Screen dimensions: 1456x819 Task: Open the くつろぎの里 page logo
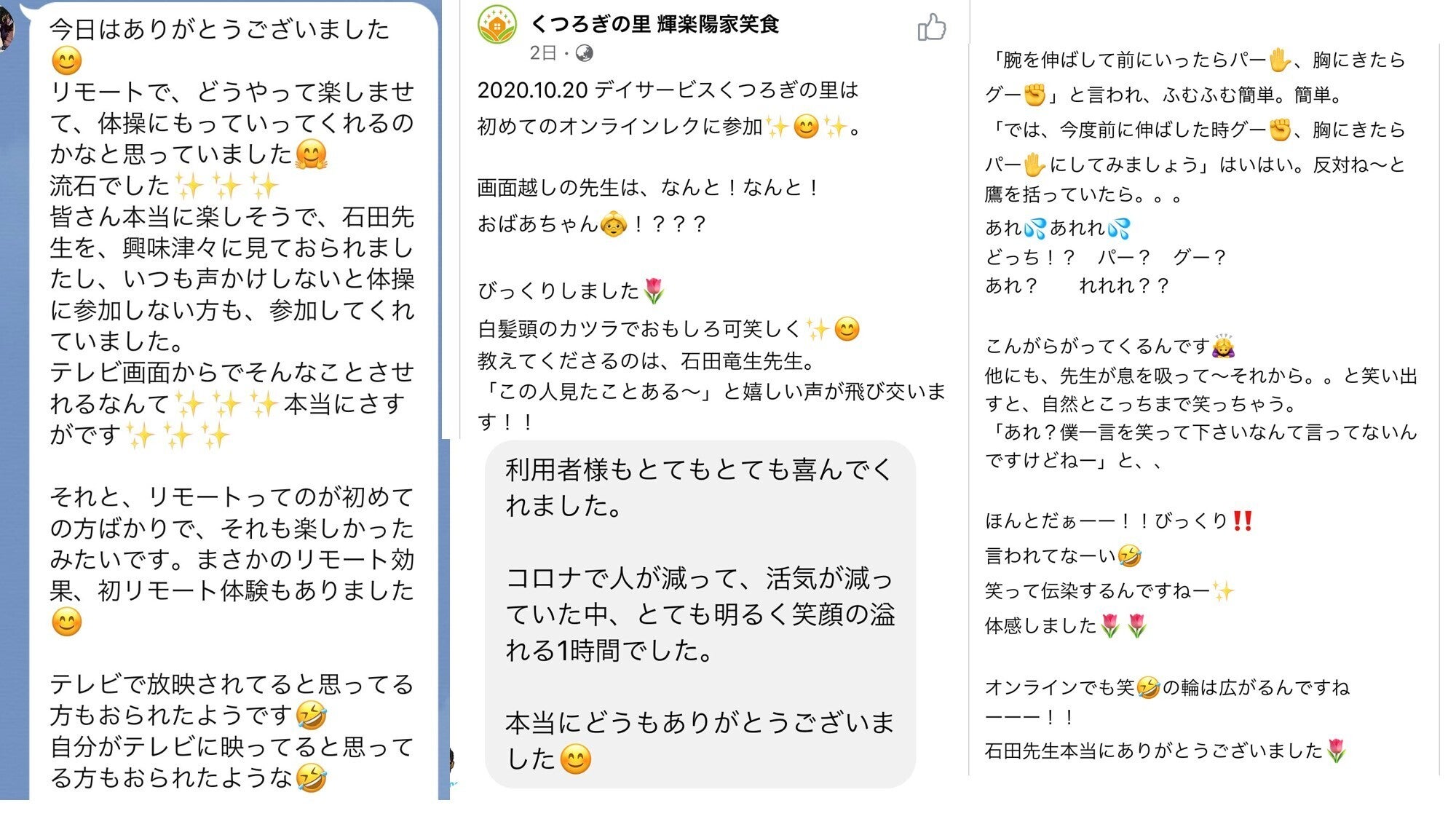pos(497,25)
